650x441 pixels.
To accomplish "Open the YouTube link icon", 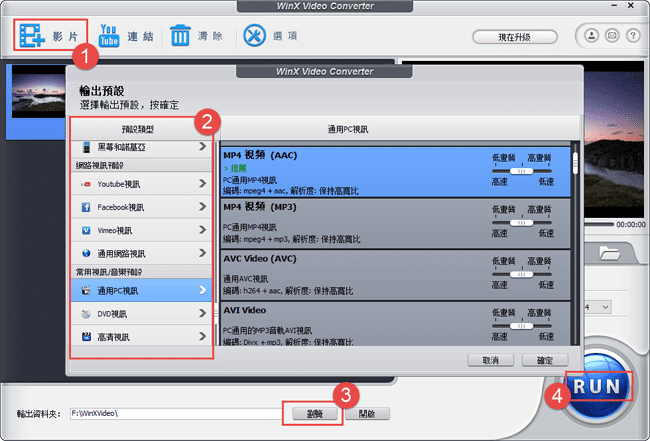I will (109, 35).
